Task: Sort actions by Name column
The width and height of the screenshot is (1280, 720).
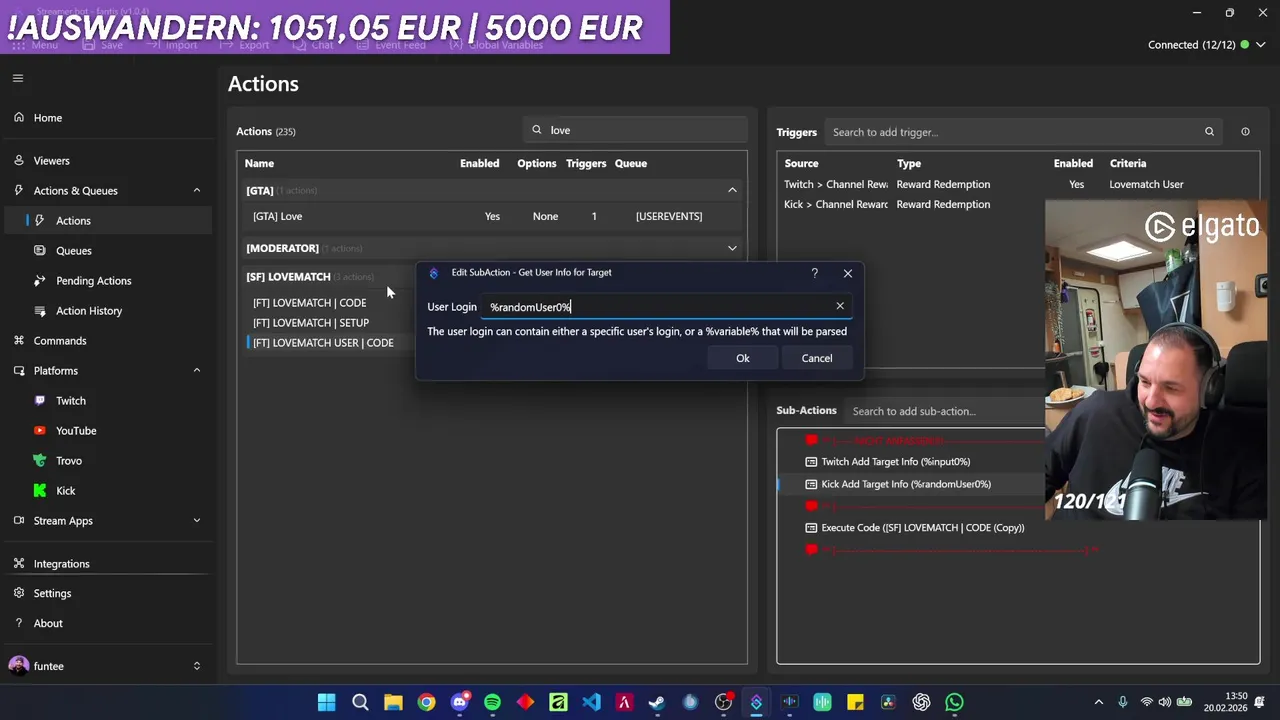Action: tap(259, 163)
